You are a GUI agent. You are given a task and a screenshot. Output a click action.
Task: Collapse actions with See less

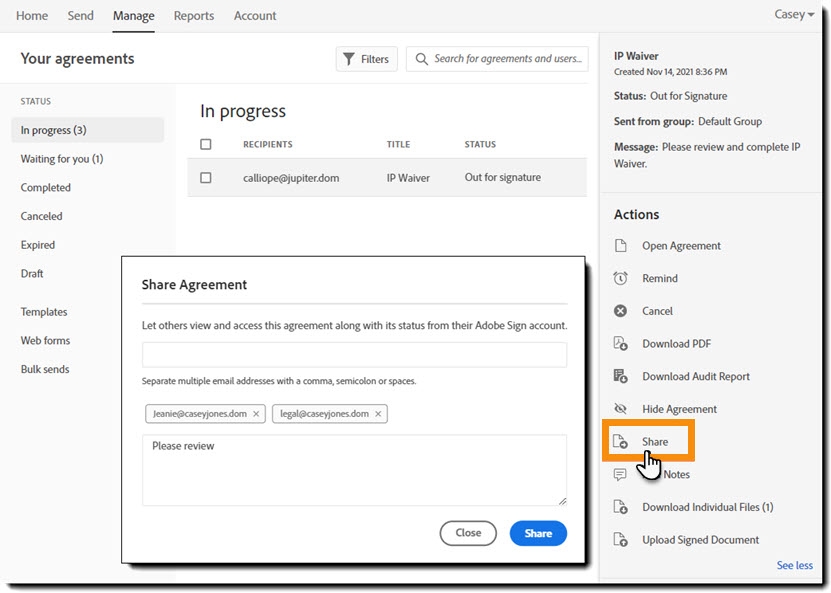point(794,566)
